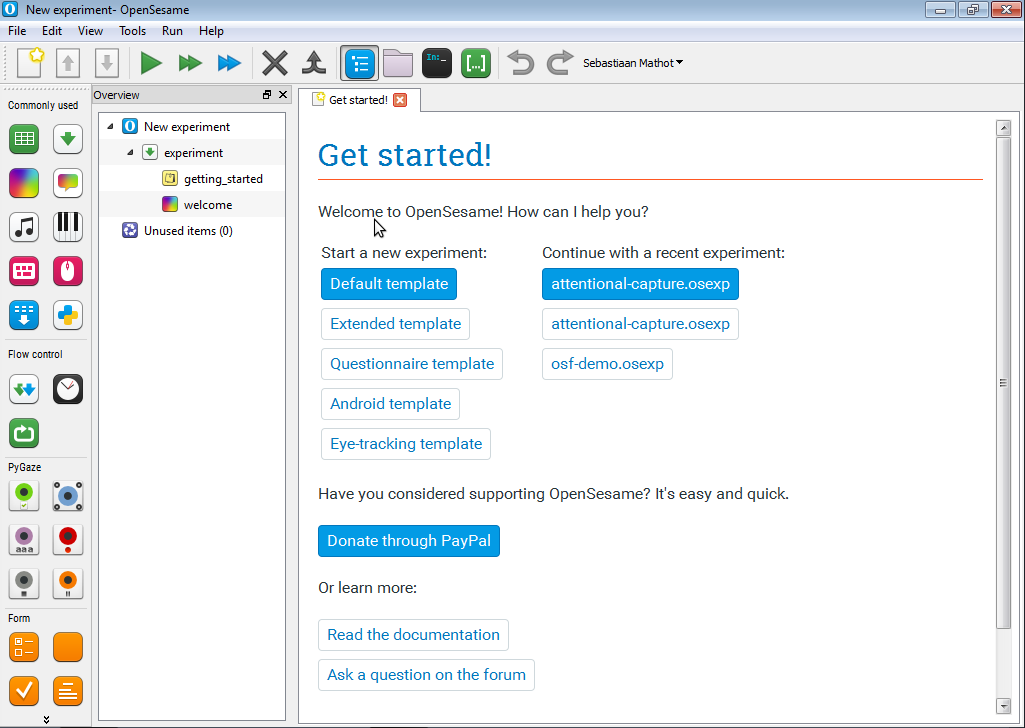This screenshot has height=728, width=1025.
Task: Select the sampler music note item
Action: (24, 227)
